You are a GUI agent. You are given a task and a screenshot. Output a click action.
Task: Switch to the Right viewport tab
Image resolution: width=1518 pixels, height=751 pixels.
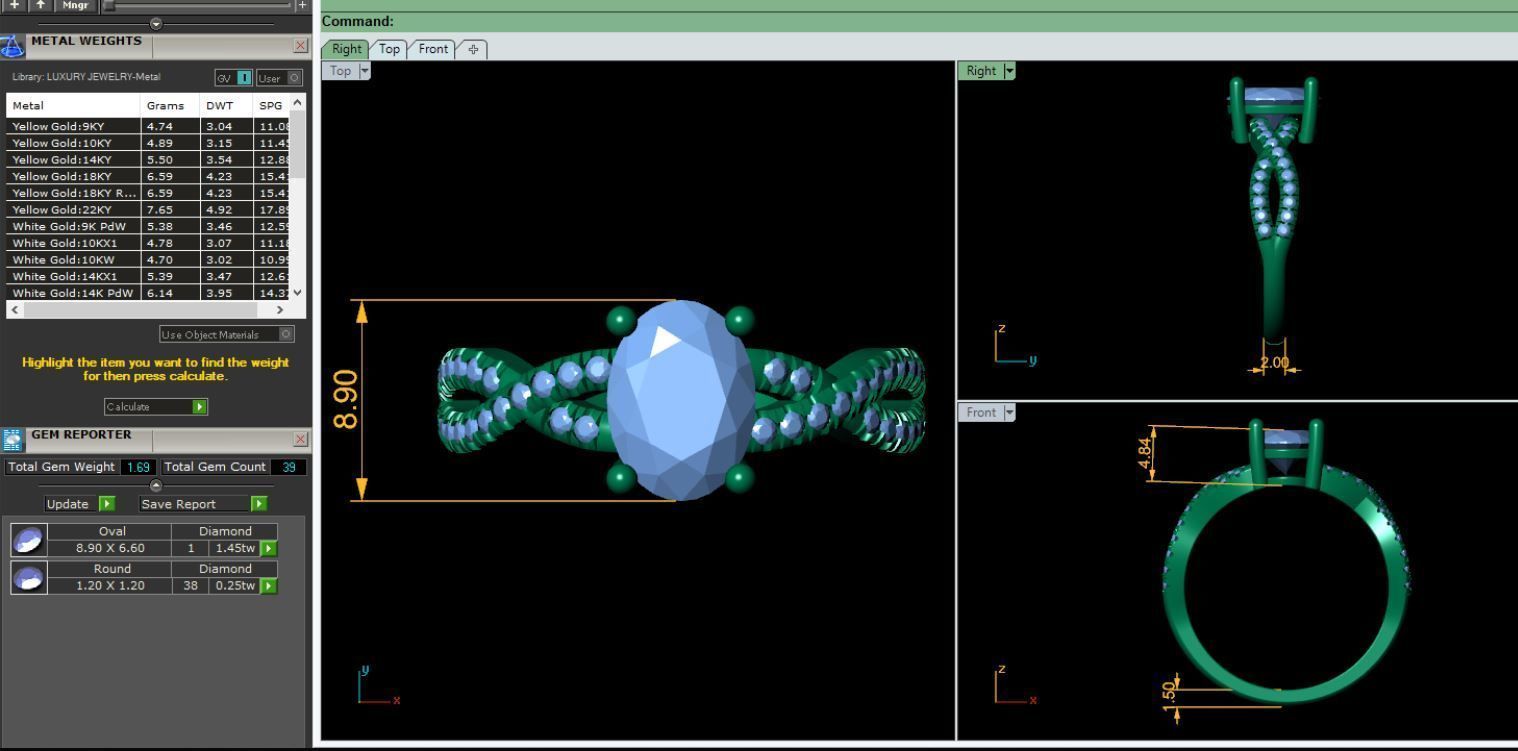346,49
